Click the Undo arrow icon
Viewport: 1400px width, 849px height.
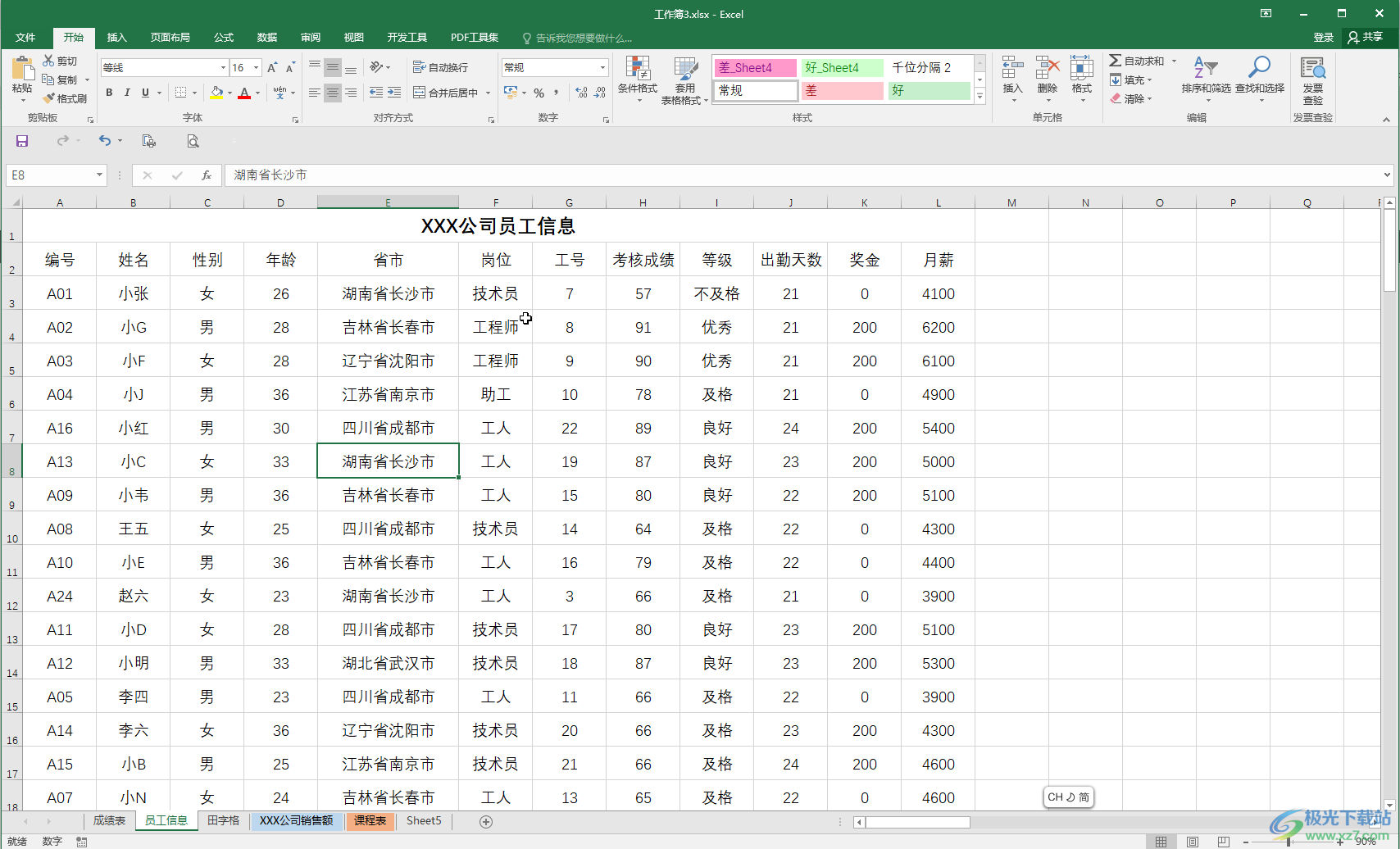(x=105, y=141)
